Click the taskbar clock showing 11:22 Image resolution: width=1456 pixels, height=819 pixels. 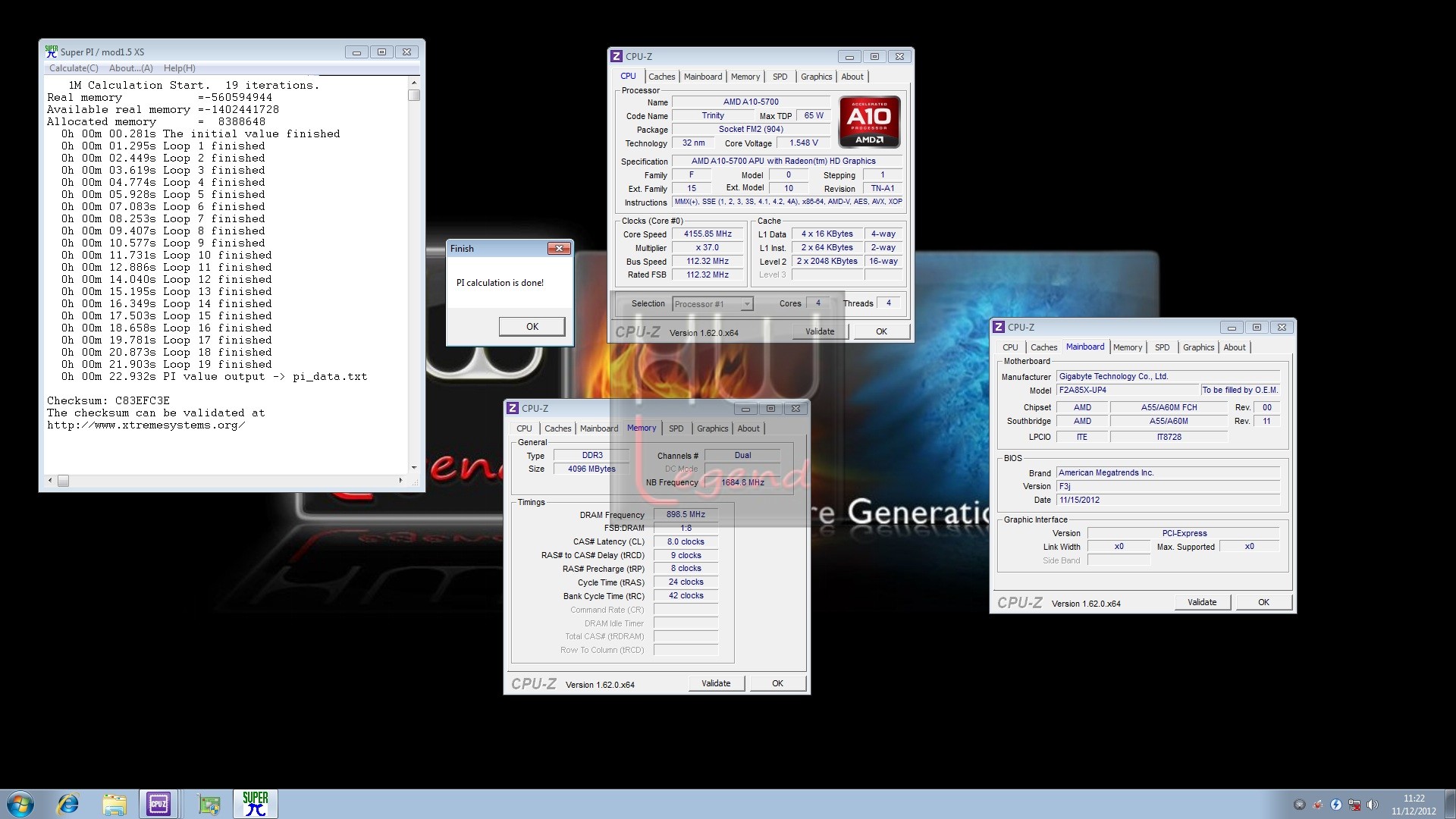click(1414, 799)
